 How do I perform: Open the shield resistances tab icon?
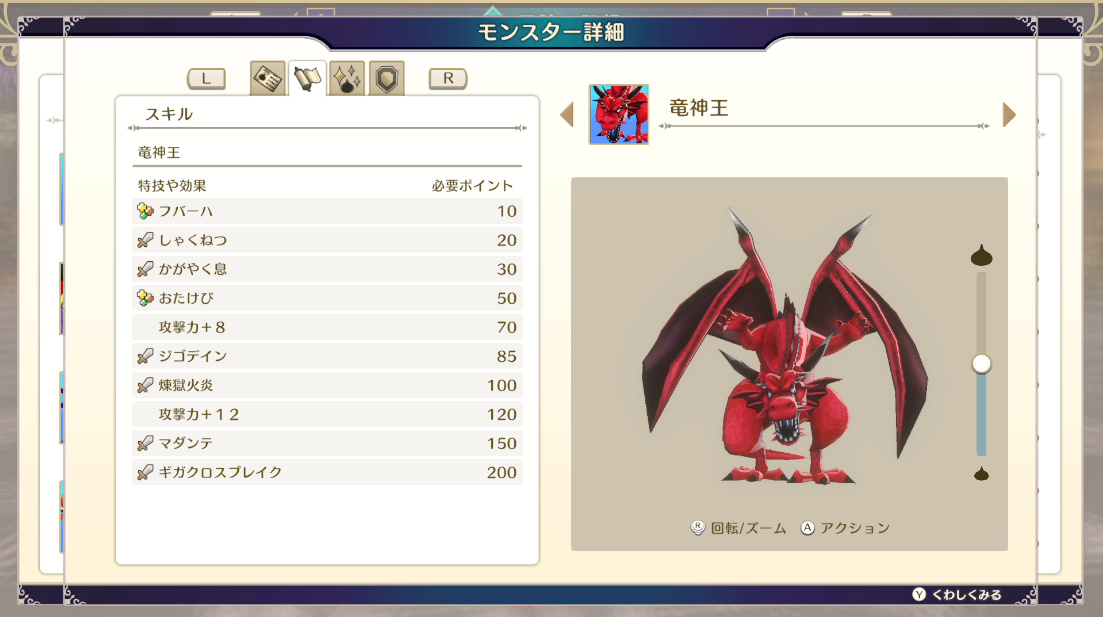[386, 78]
